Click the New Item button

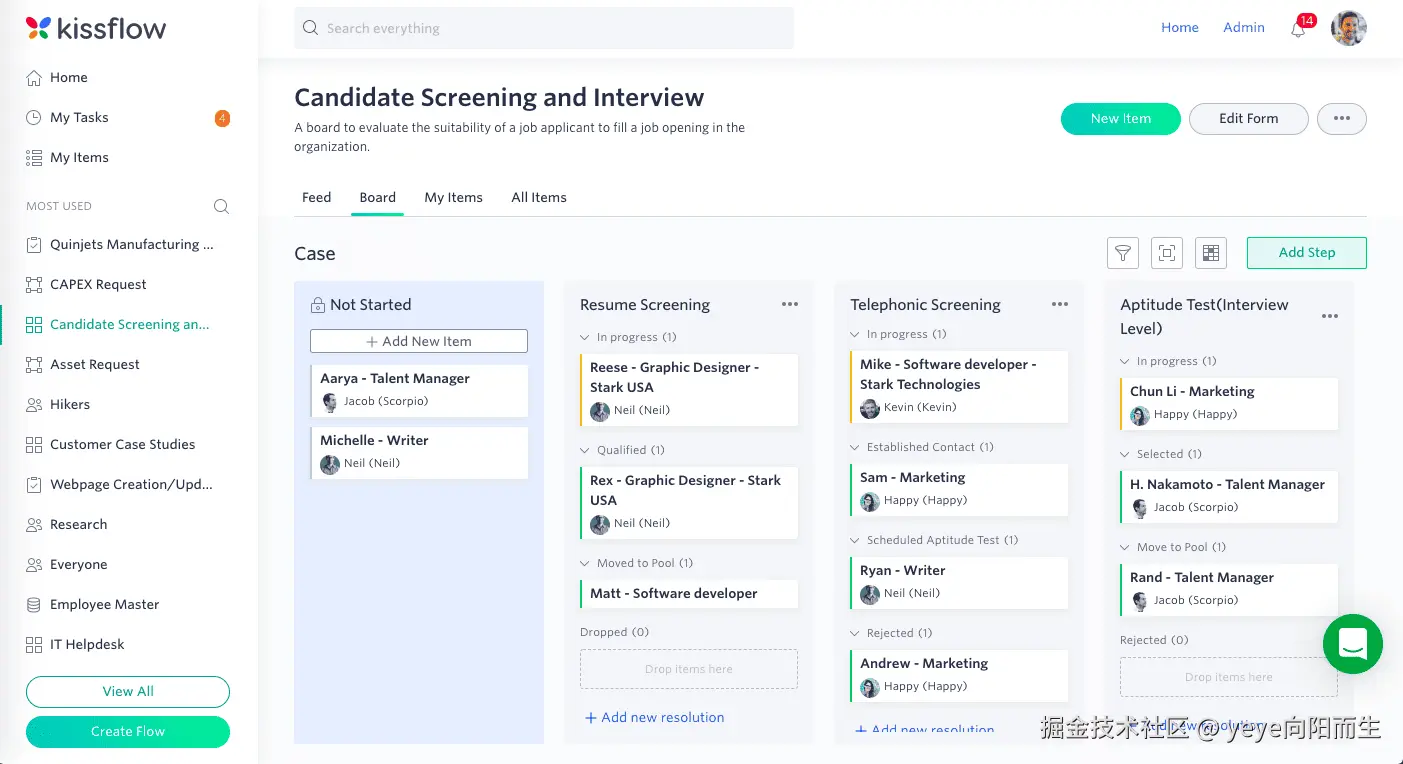(1120, 118)
